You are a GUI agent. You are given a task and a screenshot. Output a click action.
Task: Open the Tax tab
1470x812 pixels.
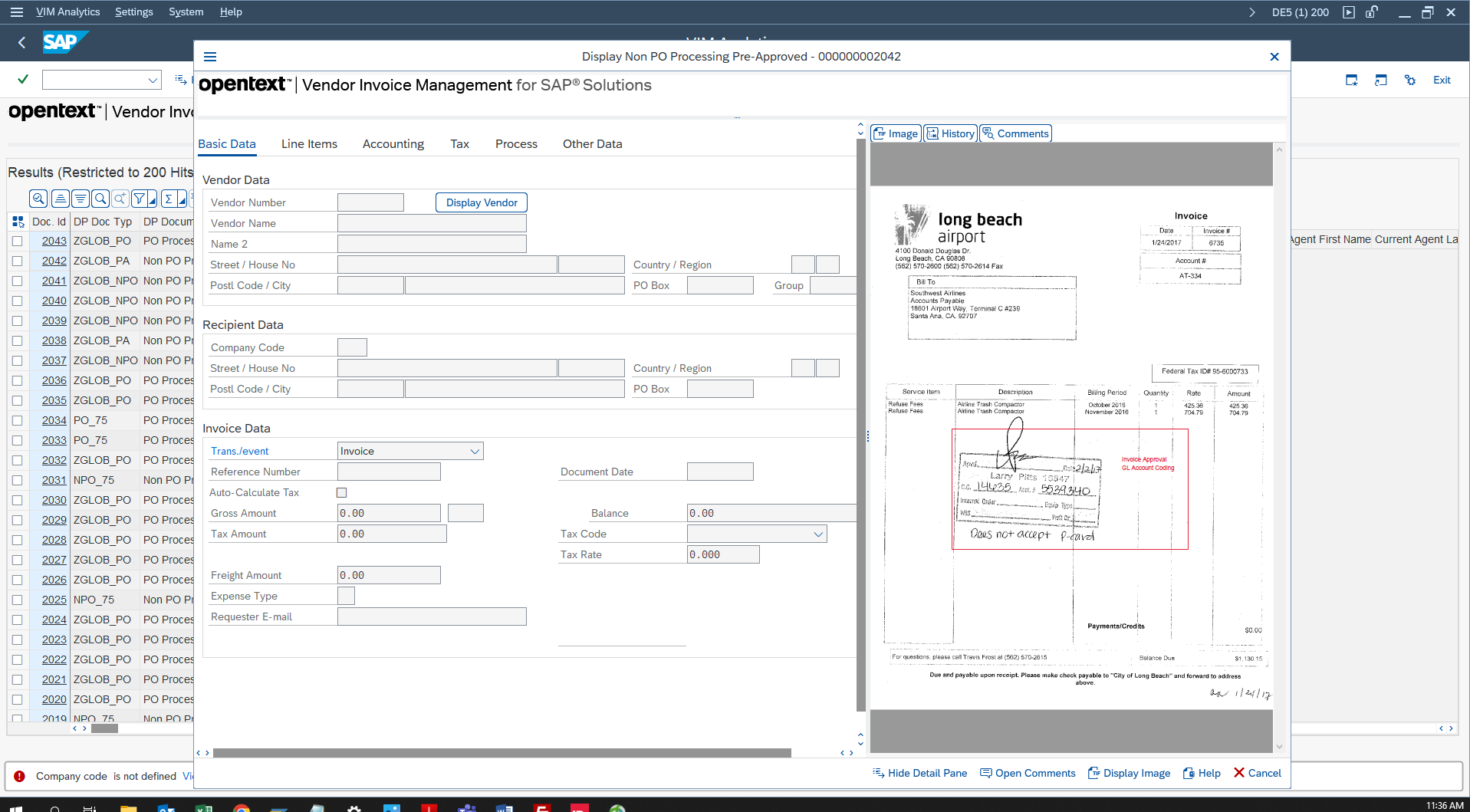(x=459, y=143)
